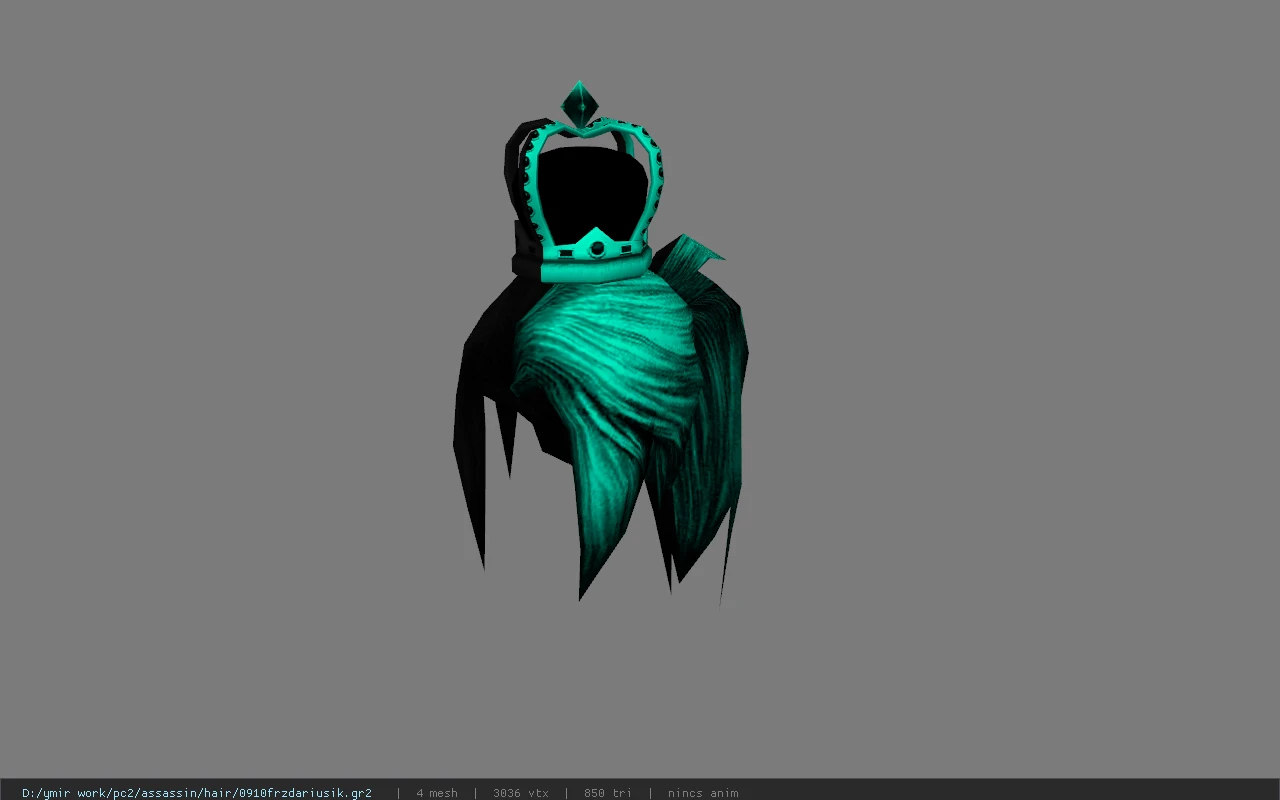Click the 'nincs anim' status text

(x=703, y=793)
